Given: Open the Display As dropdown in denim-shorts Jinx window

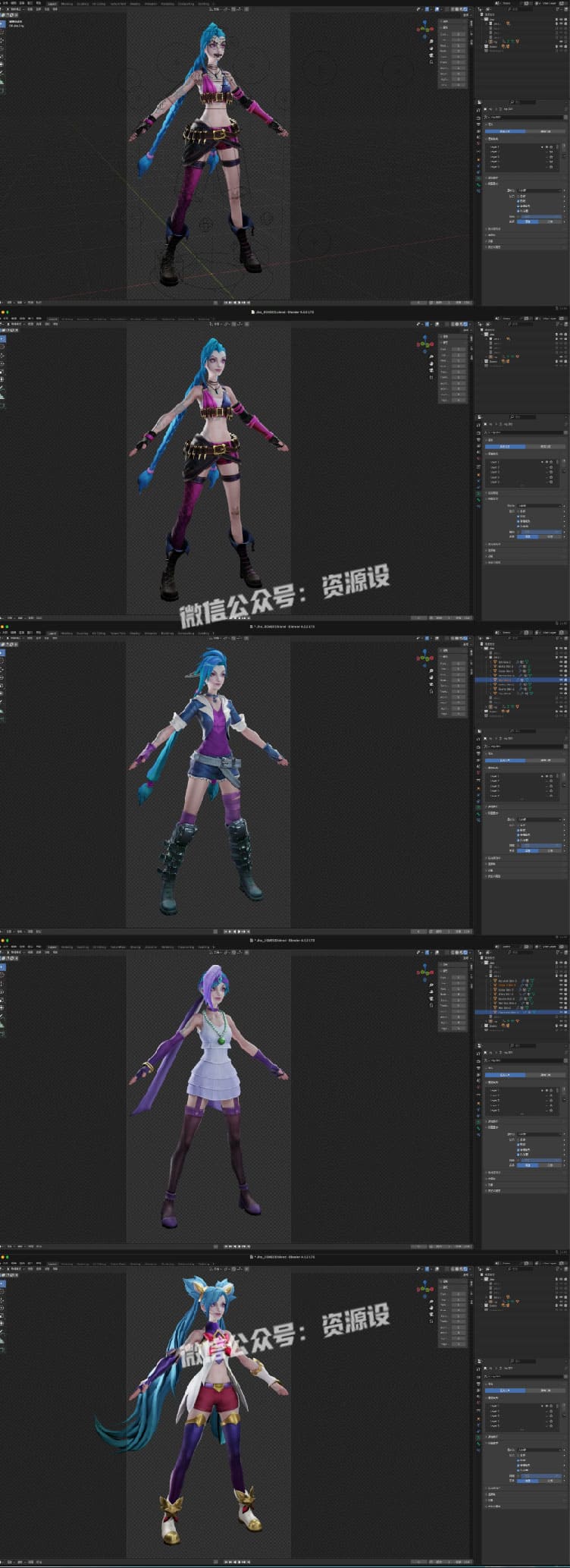Looking at the screenshot, I should [540, 819].
